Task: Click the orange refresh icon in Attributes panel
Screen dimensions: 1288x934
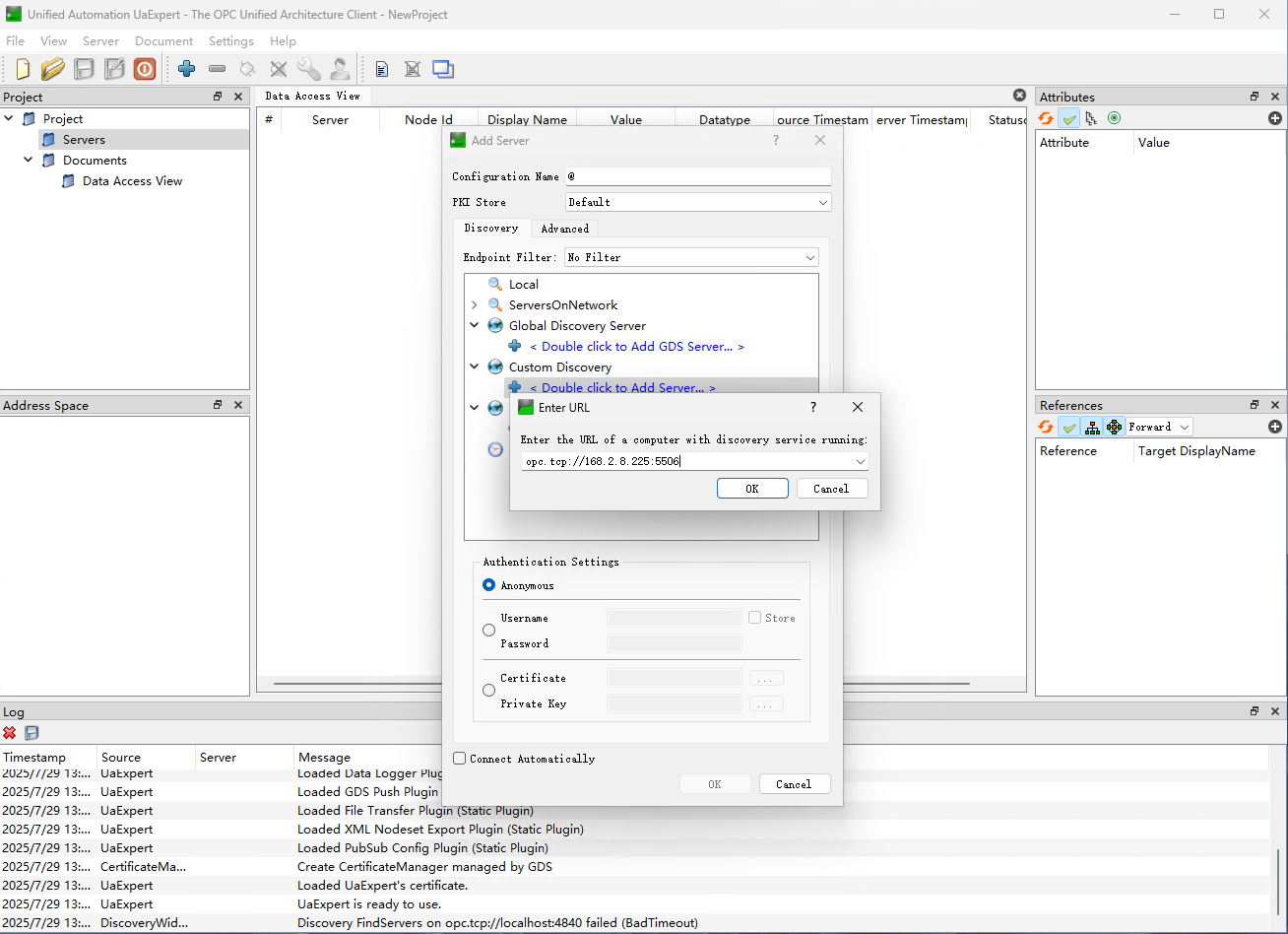Action: [x=1047, y=118]
